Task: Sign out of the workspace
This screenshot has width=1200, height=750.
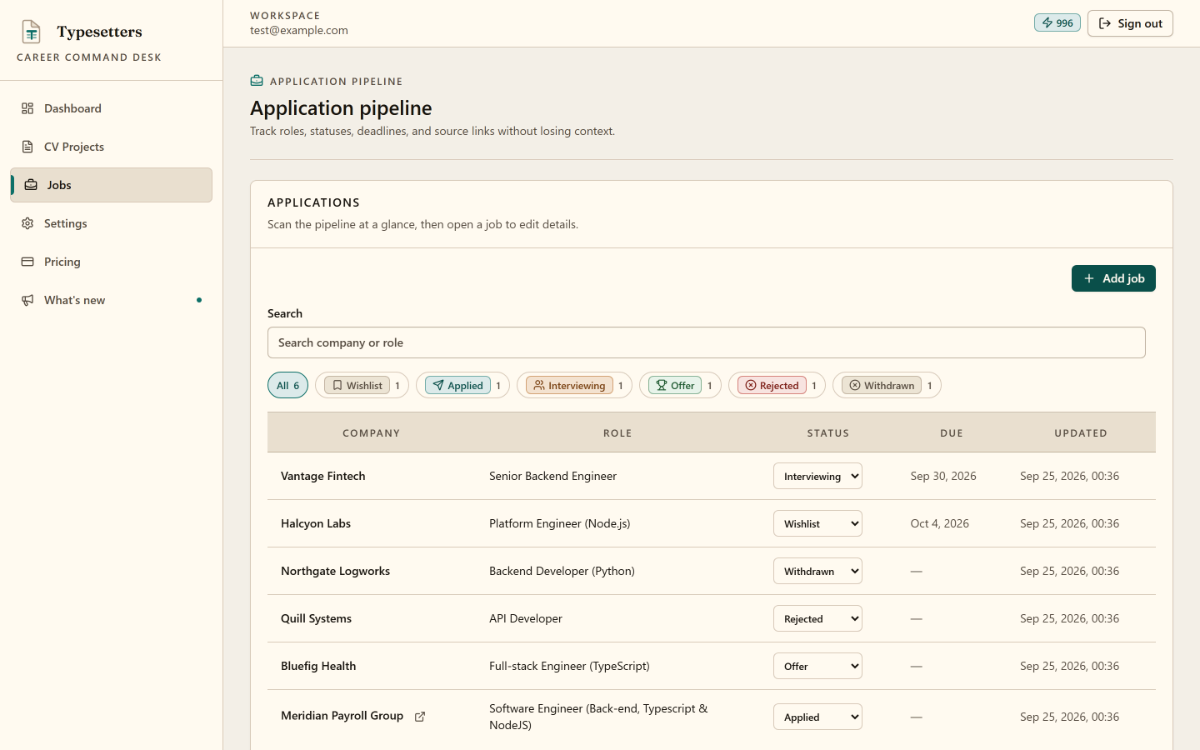Action: point(1130,23)
